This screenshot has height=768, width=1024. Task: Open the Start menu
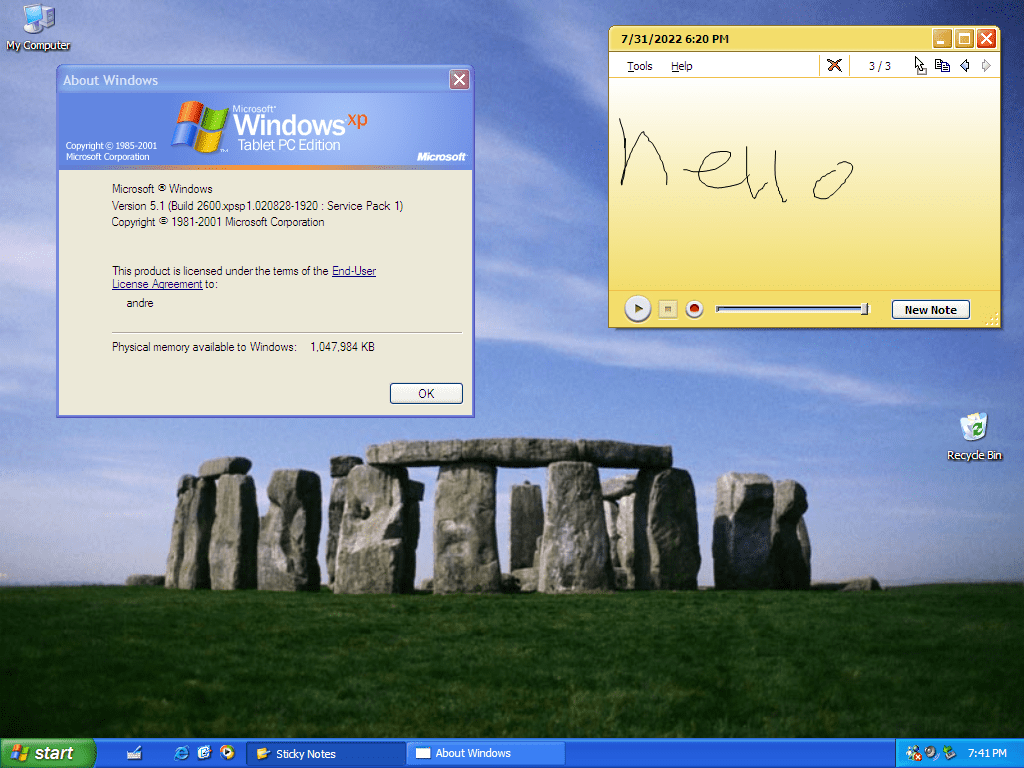[x=47, y=753]
